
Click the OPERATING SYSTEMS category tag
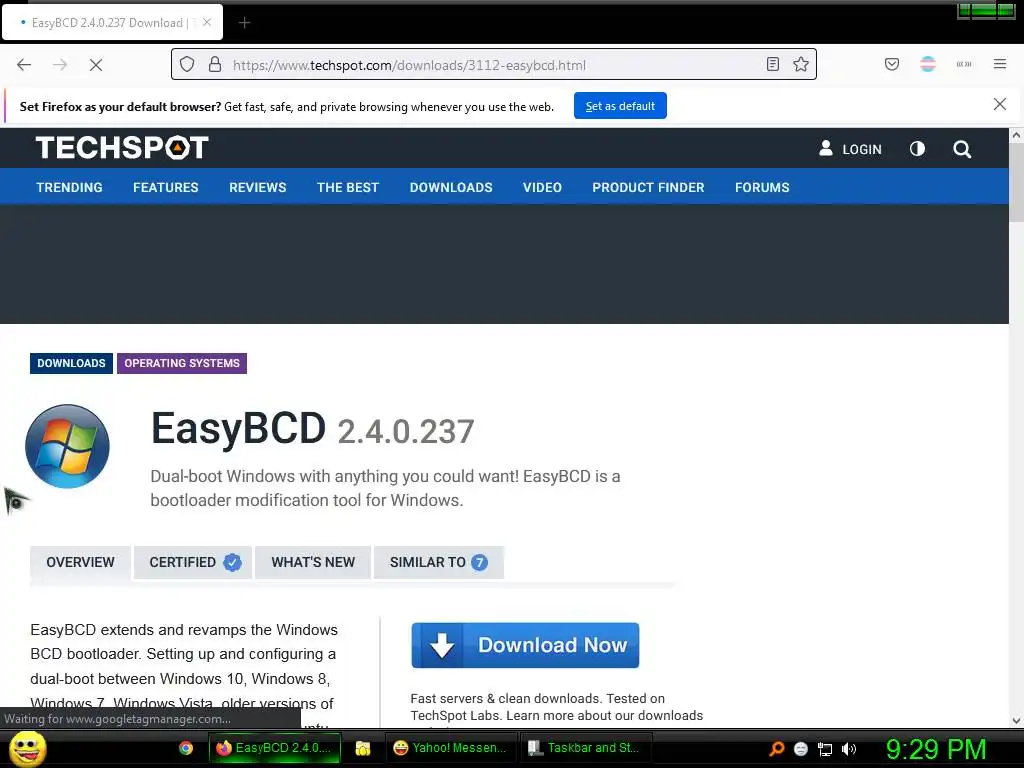[182, 363]
